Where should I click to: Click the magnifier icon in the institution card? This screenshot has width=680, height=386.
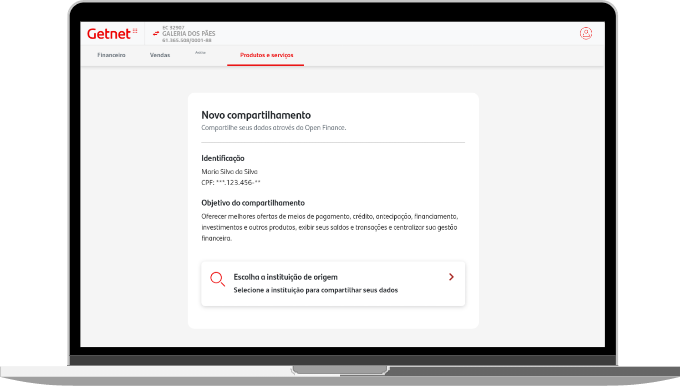pyautogui.click(x=217, y=279)
